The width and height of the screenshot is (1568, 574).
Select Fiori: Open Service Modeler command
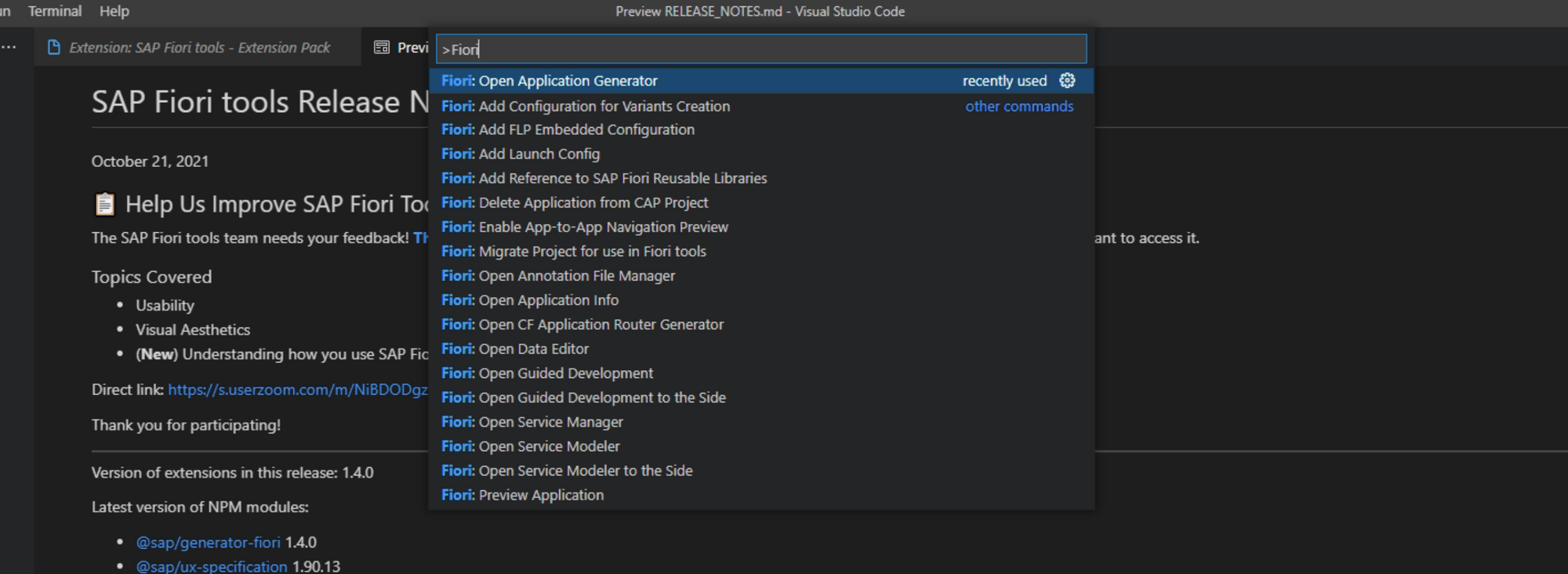(761, 446)
